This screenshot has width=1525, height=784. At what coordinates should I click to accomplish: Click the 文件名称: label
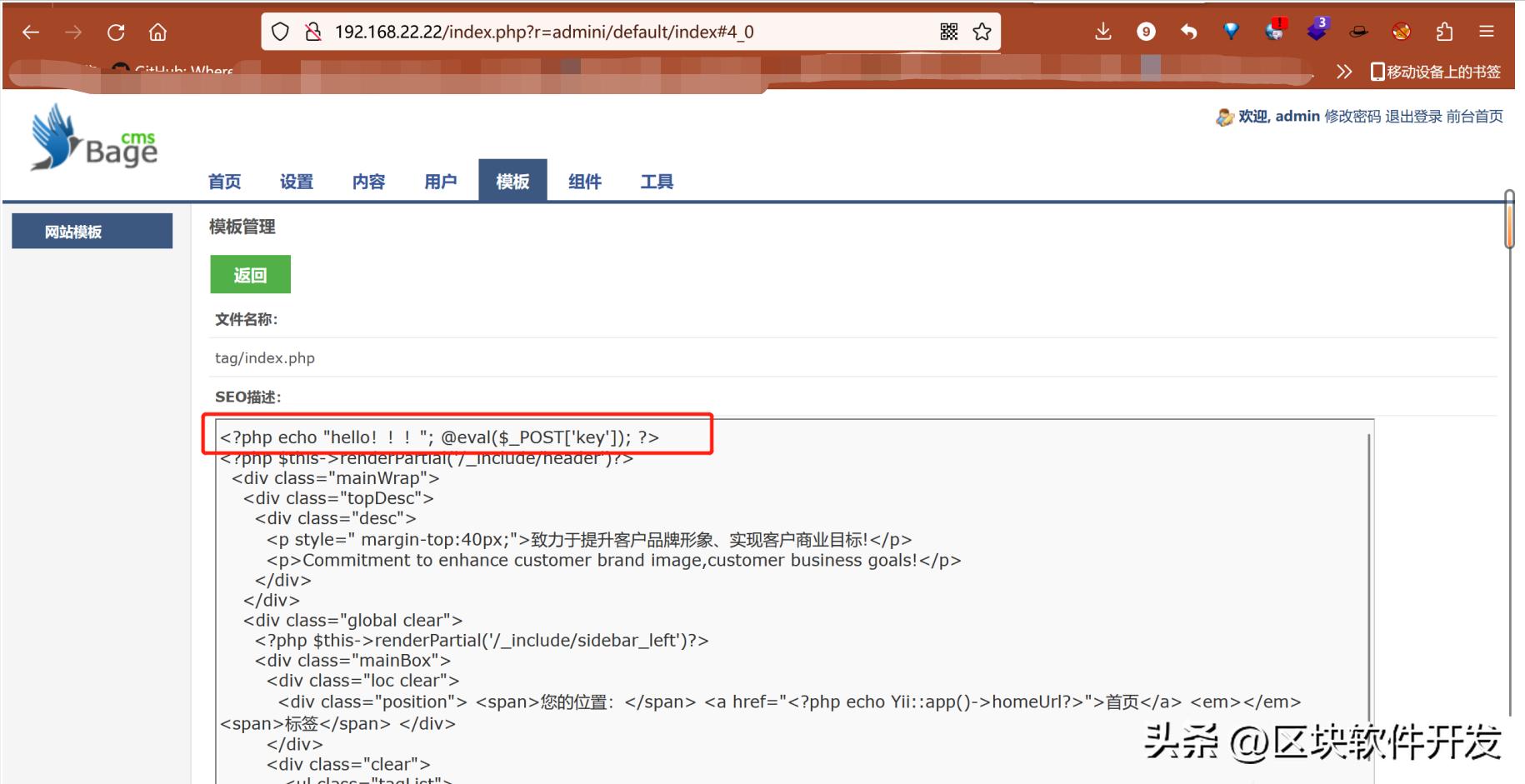[247, 319]
